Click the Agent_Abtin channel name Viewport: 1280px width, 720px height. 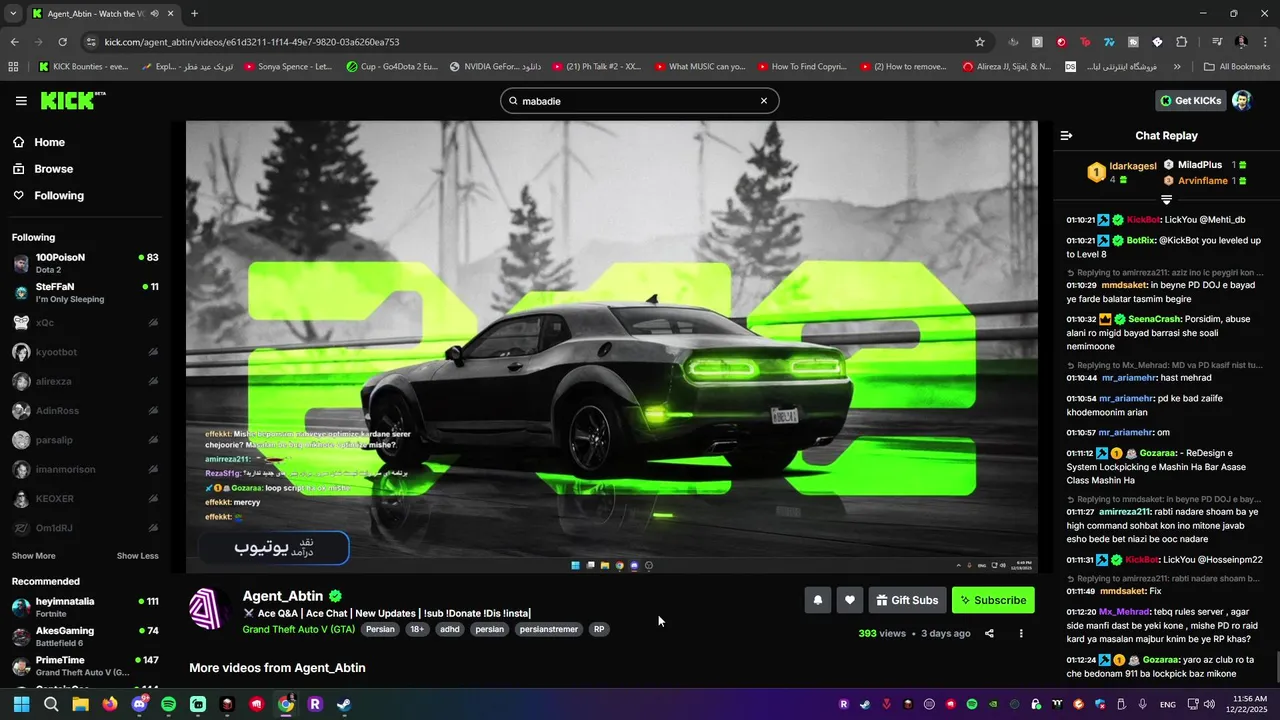click(283, 596)
